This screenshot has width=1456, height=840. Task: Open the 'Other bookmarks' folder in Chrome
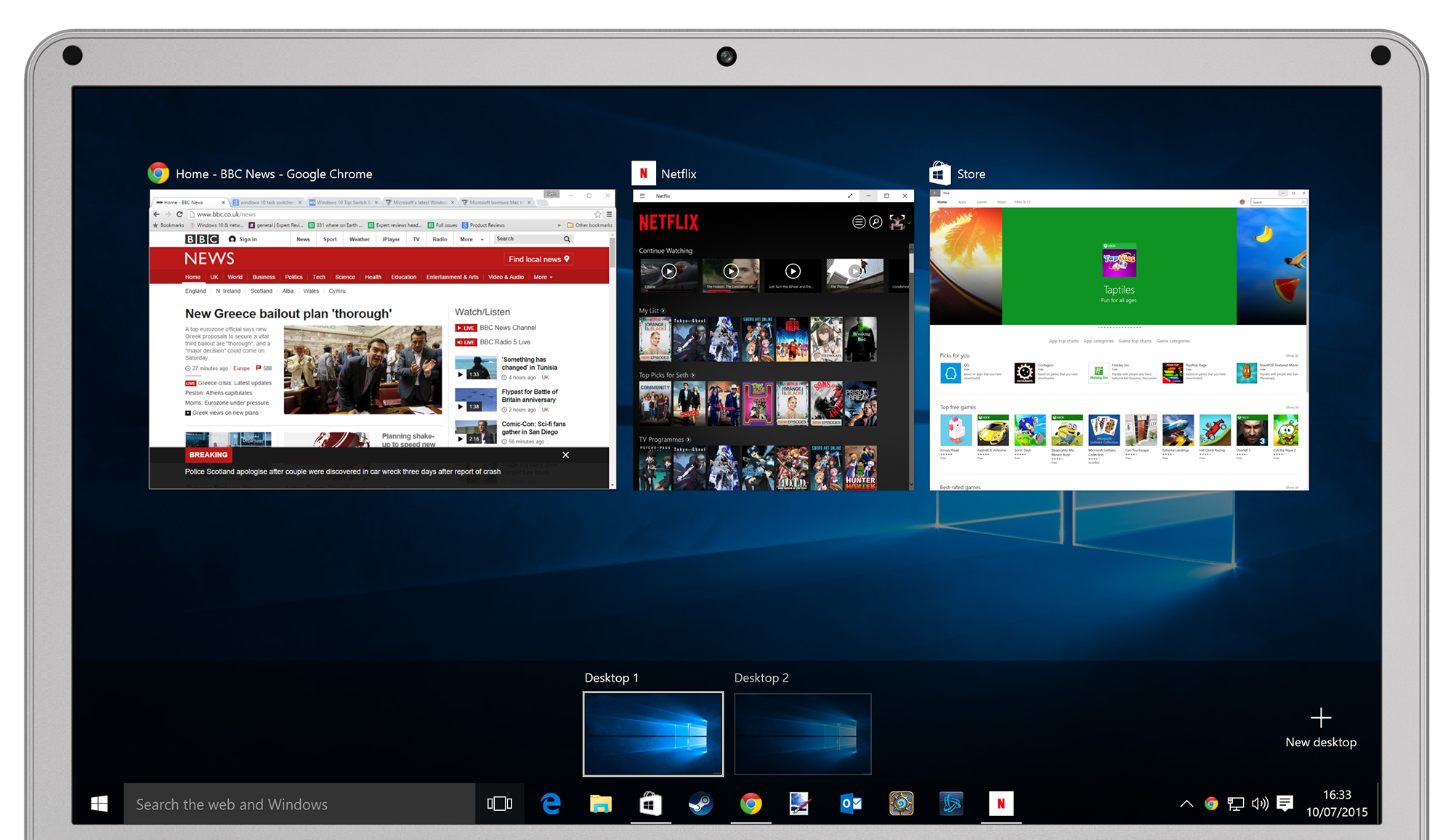(x=589, y=225)
